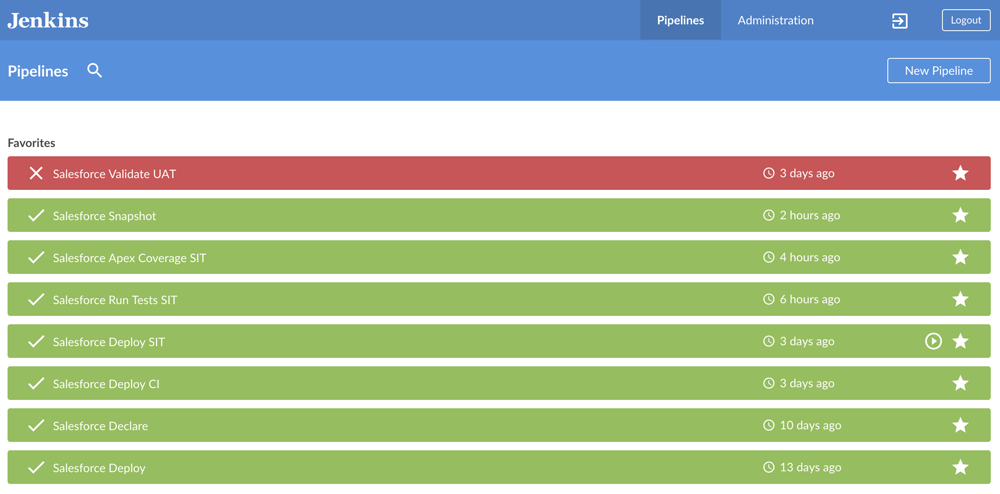Image resolution: width=1000 pixels, height=494 pixels.
Task: Open the Salesforce Snapshot pipeline
Action: click(105, 216)
